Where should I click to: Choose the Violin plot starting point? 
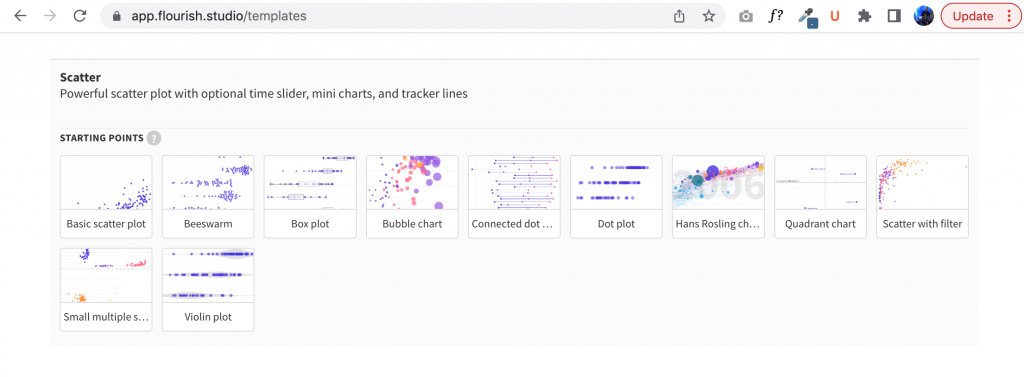coord(208,289)
